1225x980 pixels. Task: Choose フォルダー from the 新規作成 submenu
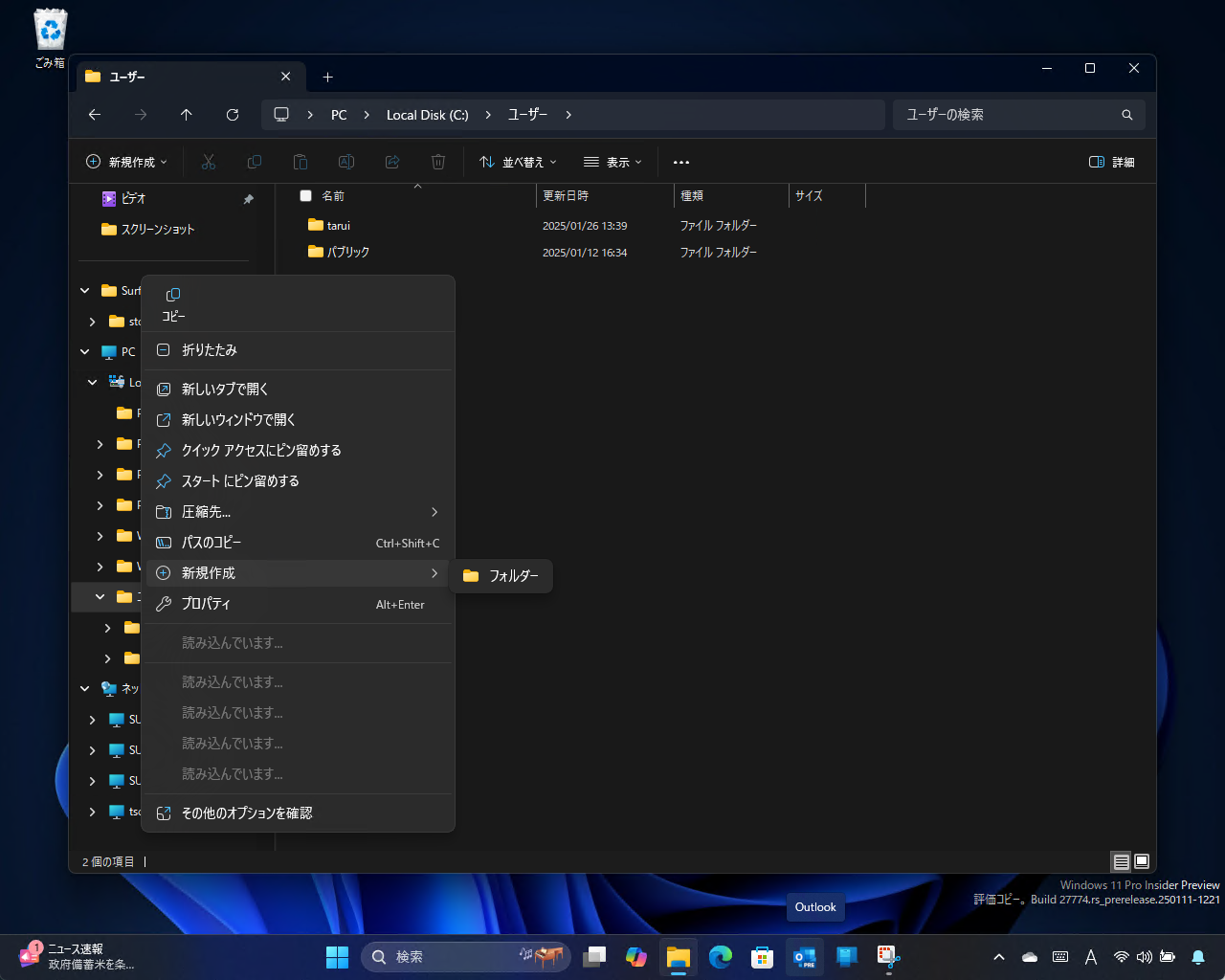point(501,575)
